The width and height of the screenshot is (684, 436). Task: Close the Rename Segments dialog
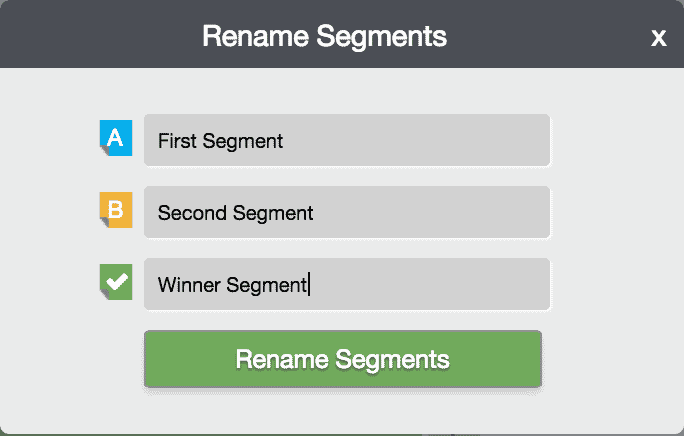click(x=658, y=38)
